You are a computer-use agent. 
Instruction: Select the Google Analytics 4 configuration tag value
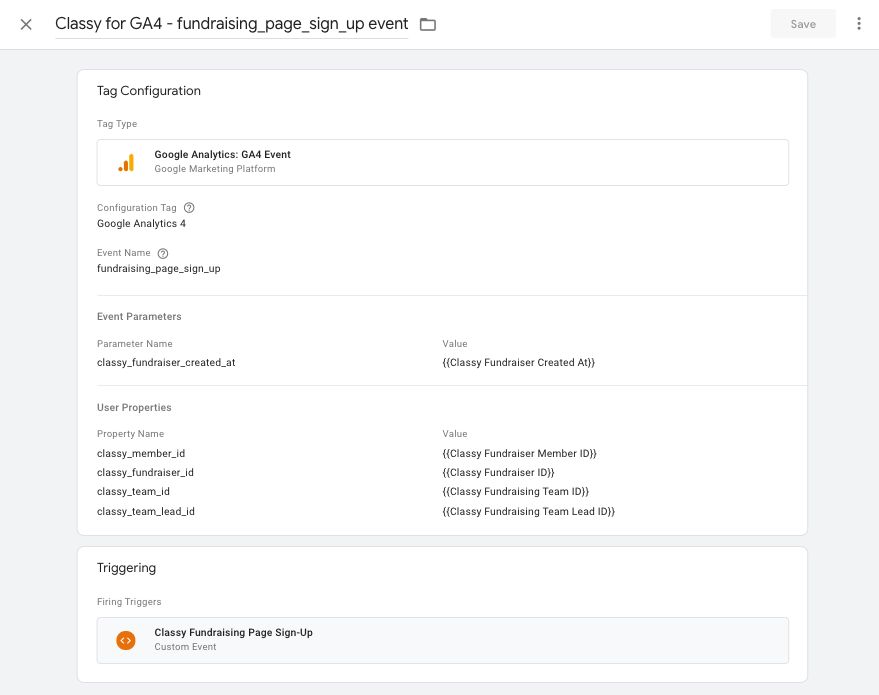point(141,224)
